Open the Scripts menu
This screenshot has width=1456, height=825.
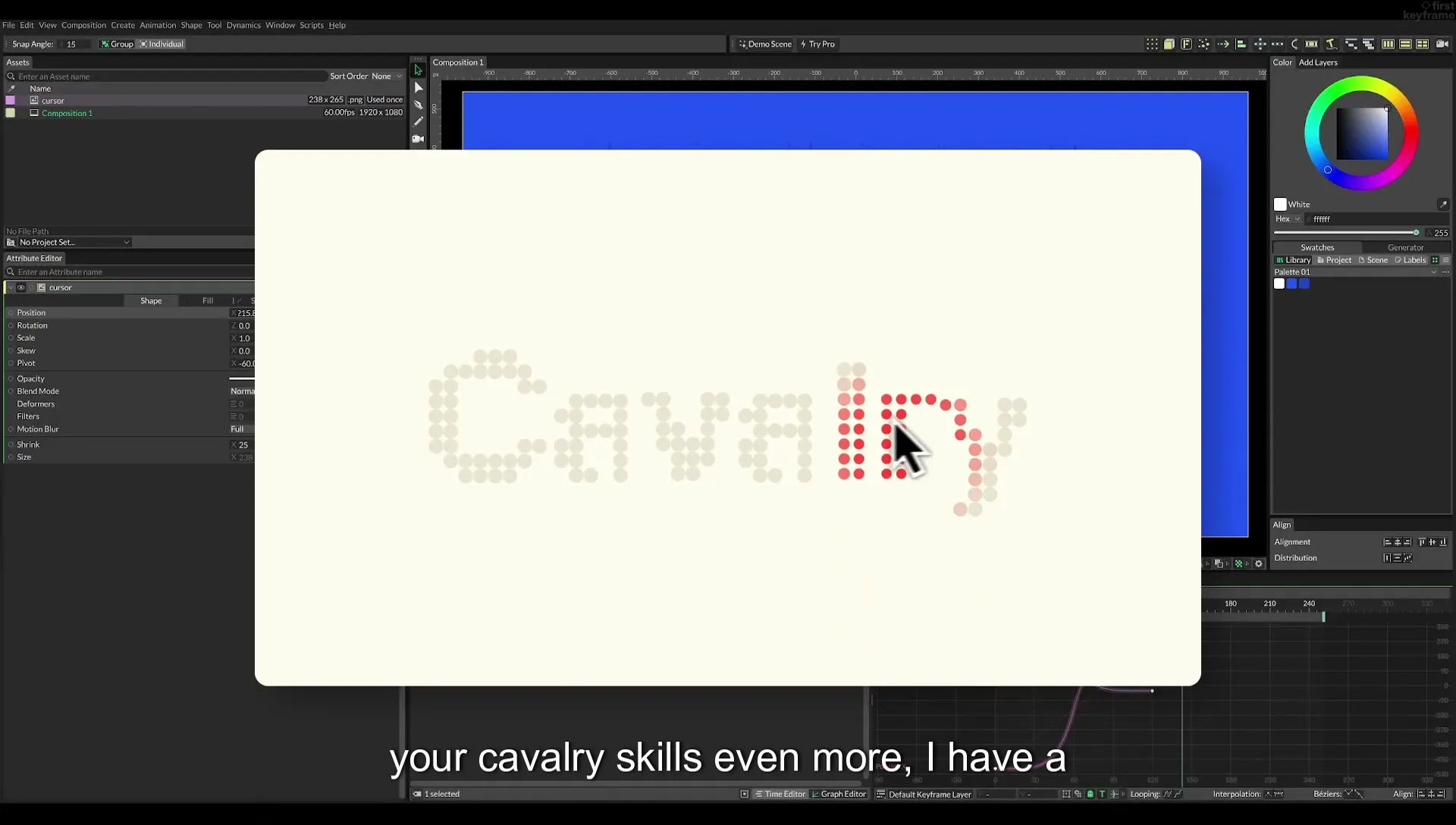pyautogui.click(x=312, y=25)
